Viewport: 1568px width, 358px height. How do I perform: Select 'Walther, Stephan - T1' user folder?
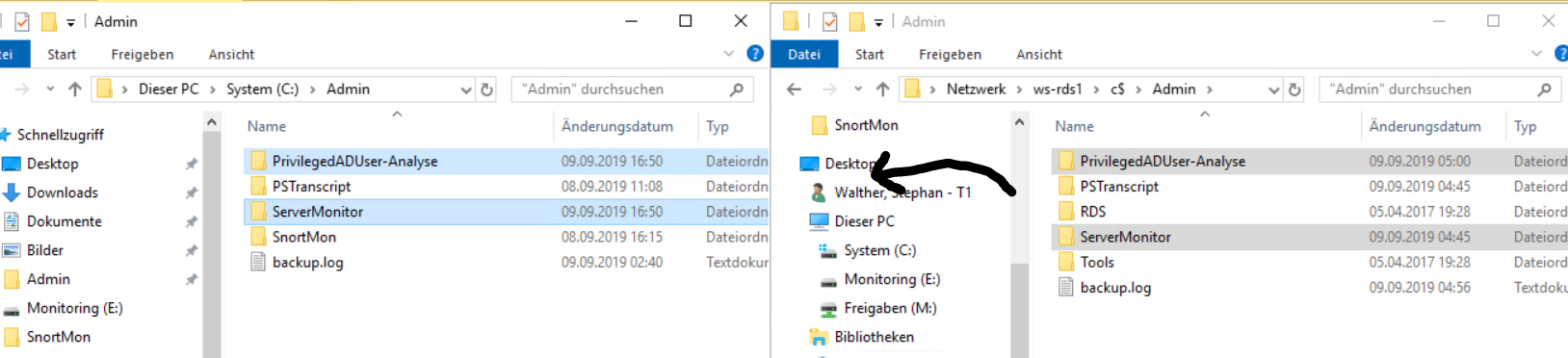pos(902,192)
